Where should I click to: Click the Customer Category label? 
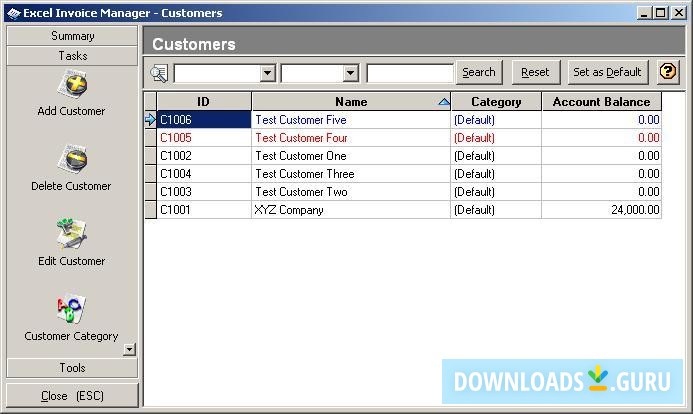71,336
